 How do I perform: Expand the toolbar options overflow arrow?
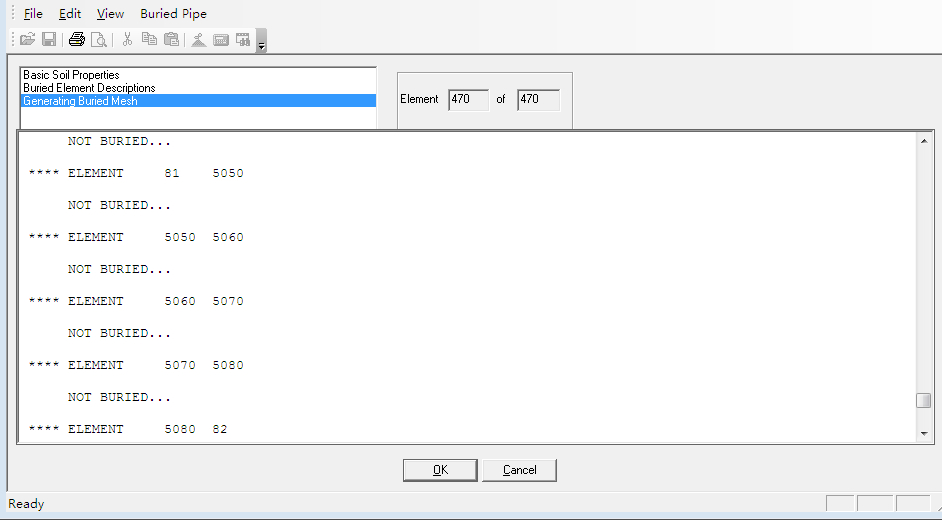click(261, 44)
